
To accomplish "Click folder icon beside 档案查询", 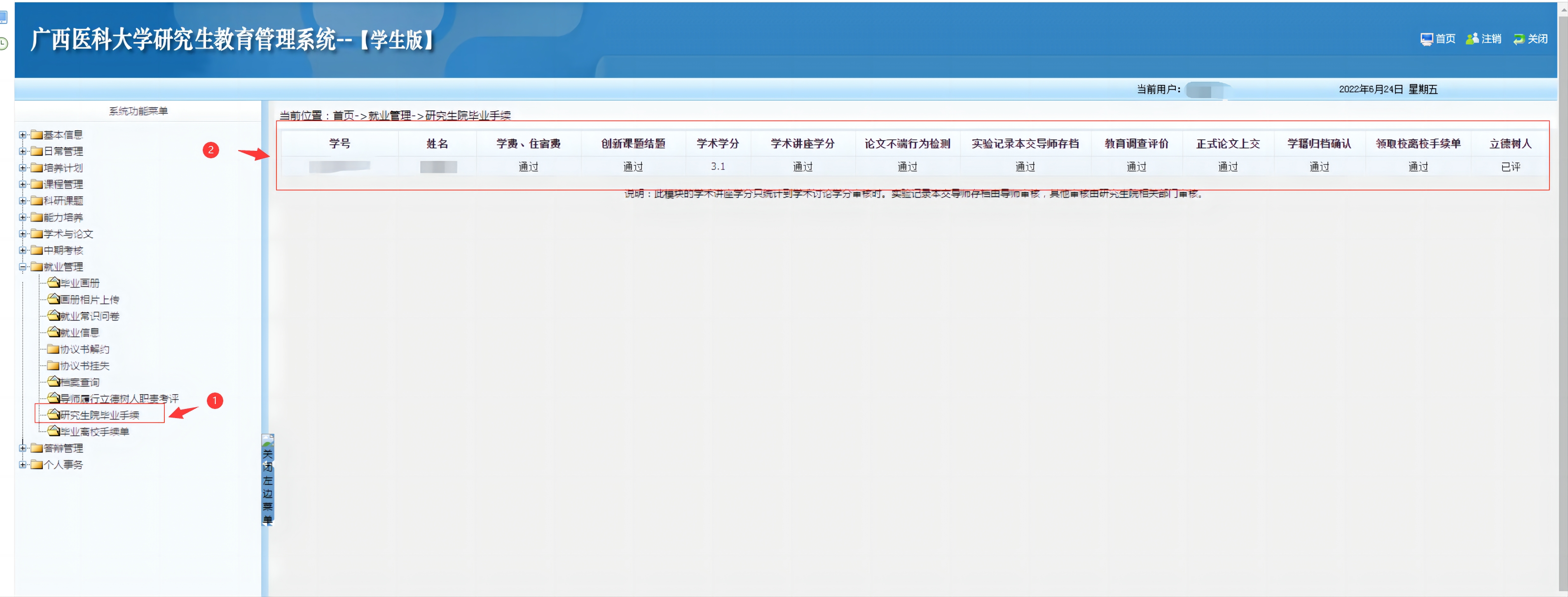I will point(54,382).
